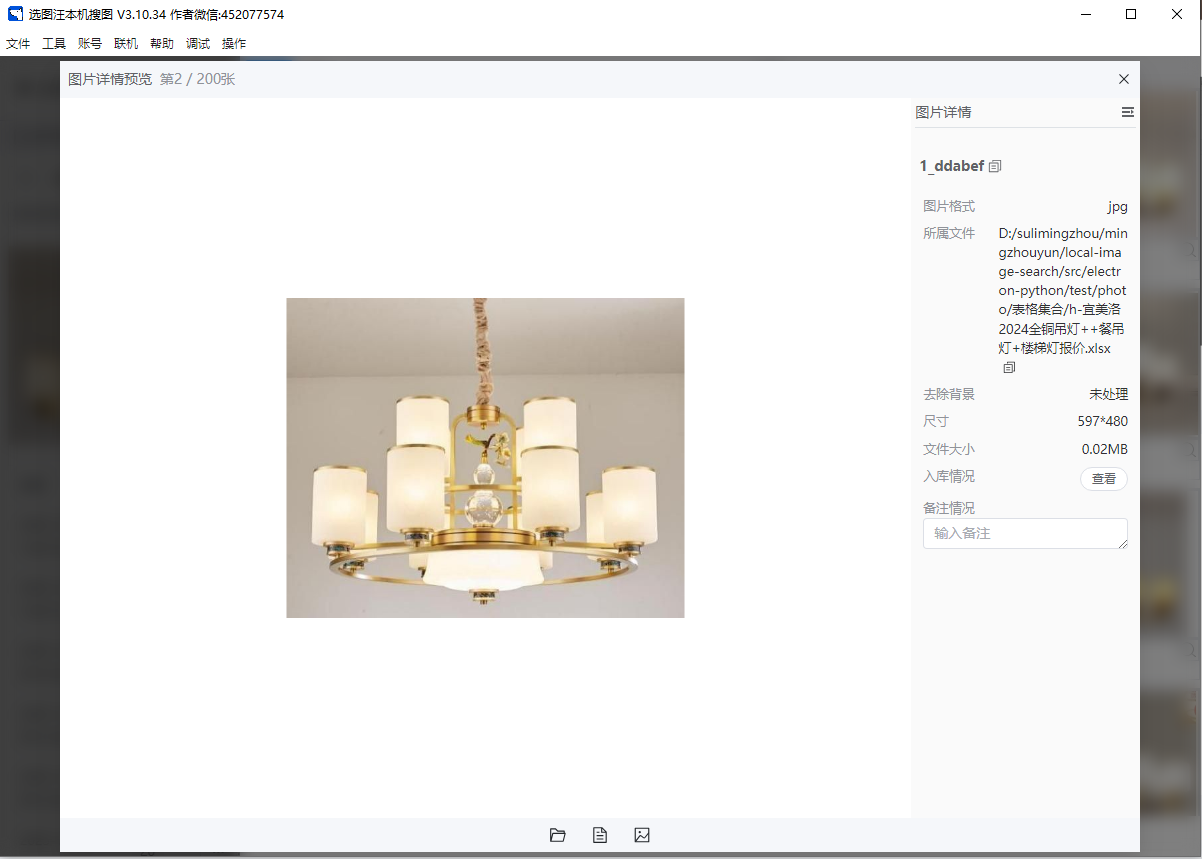The height and width of the screenshot is (859, 1202).
Task: Open the 调试 menu
Action: point(198,44)
